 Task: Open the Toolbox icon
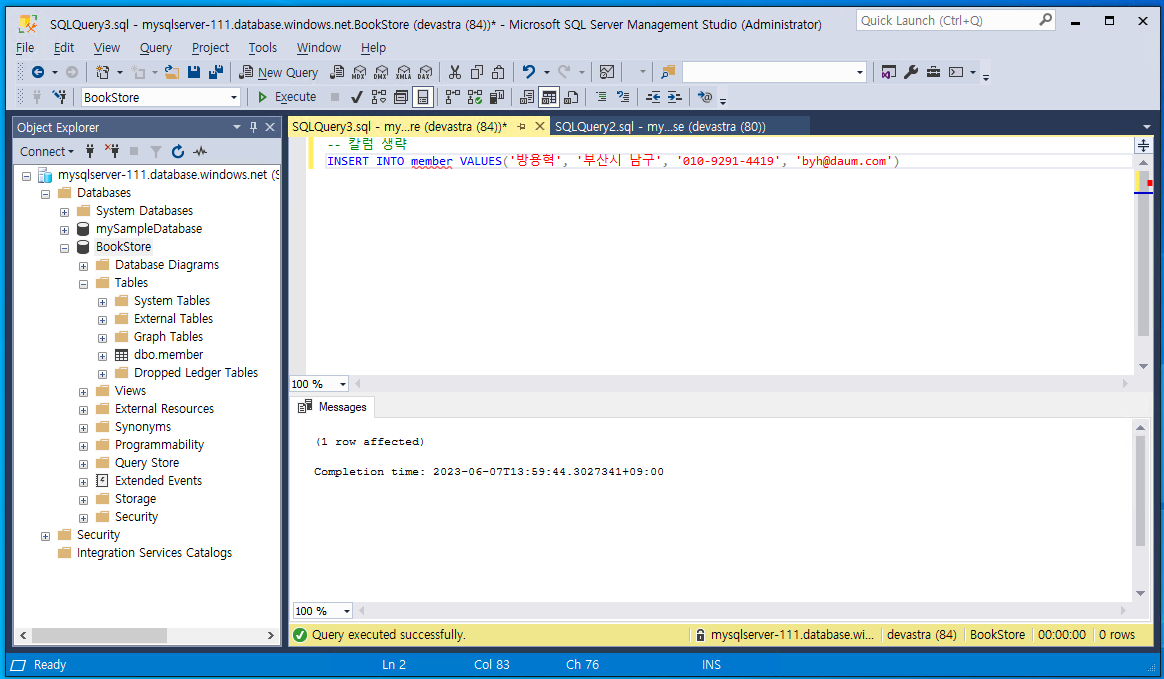point(933,72)
